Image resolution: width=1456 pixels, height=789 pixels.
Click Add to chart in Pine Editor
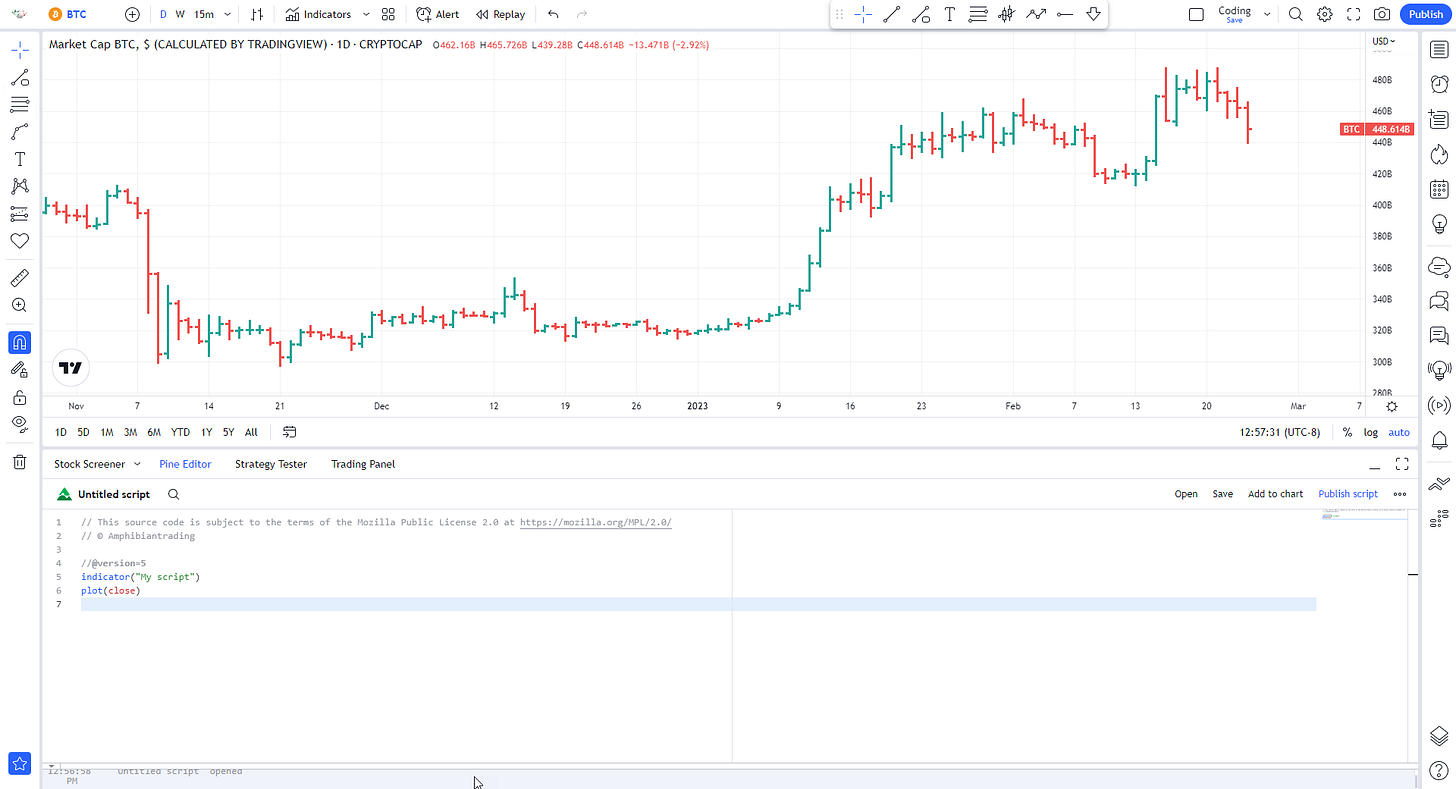1275,494
